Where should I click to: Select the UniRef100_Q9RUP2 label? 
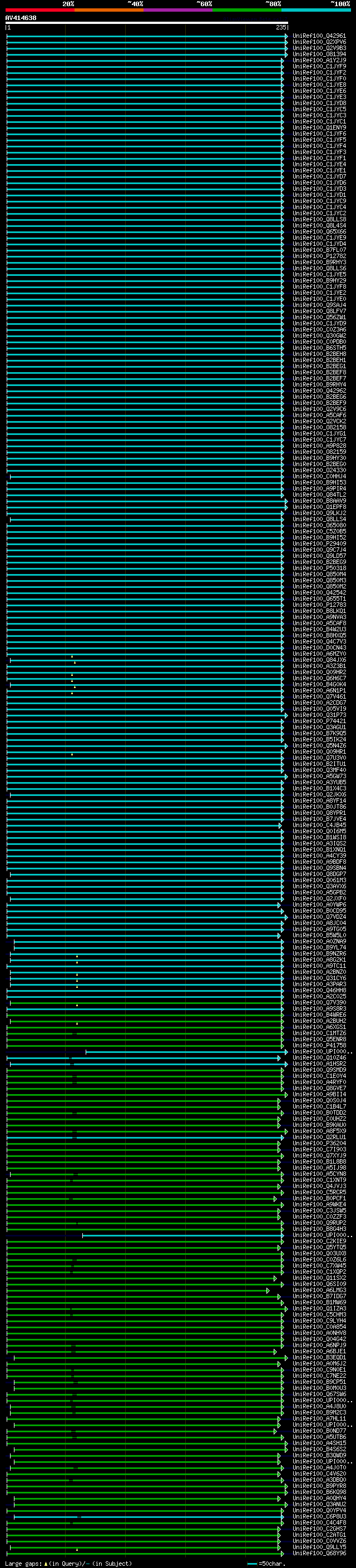click(x=319, y=1224)
